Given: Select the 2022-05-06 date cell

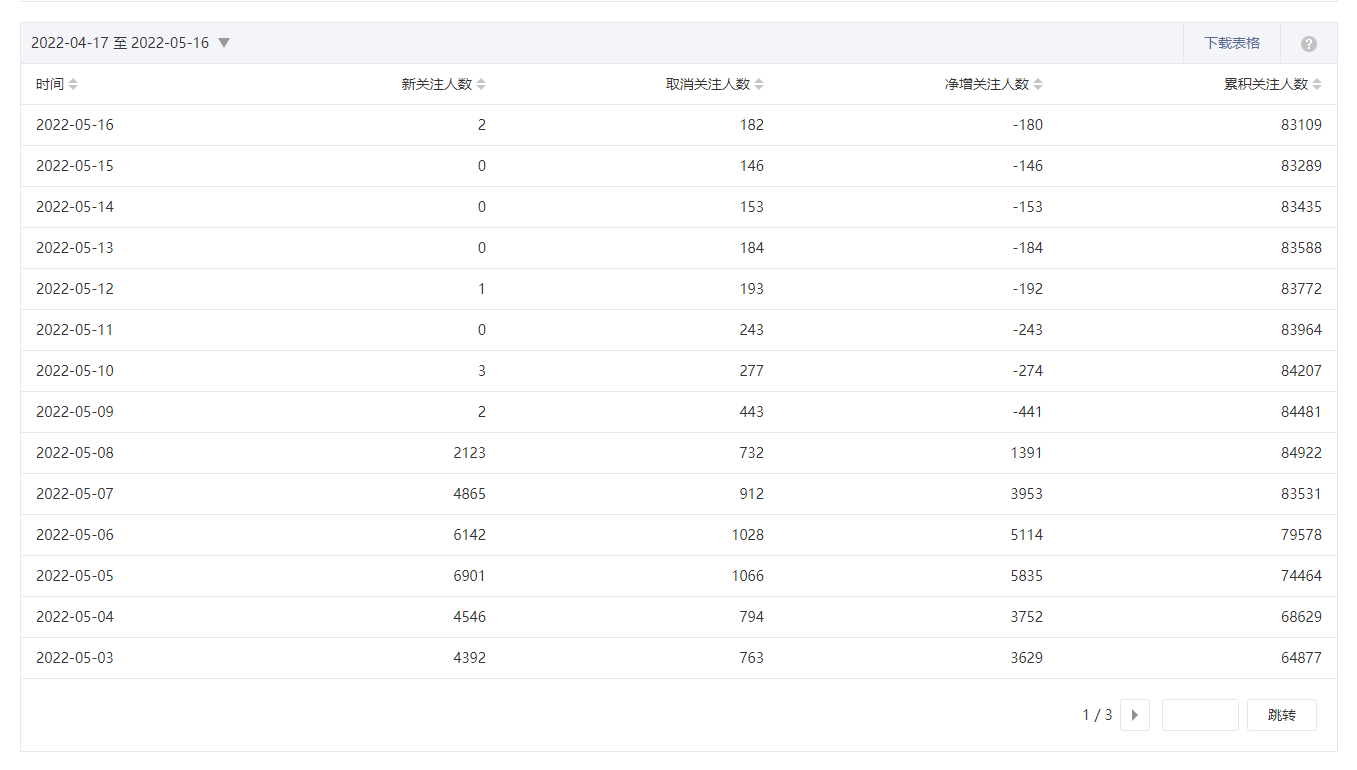Looking at the screenshot, I should tap(75, 535).
